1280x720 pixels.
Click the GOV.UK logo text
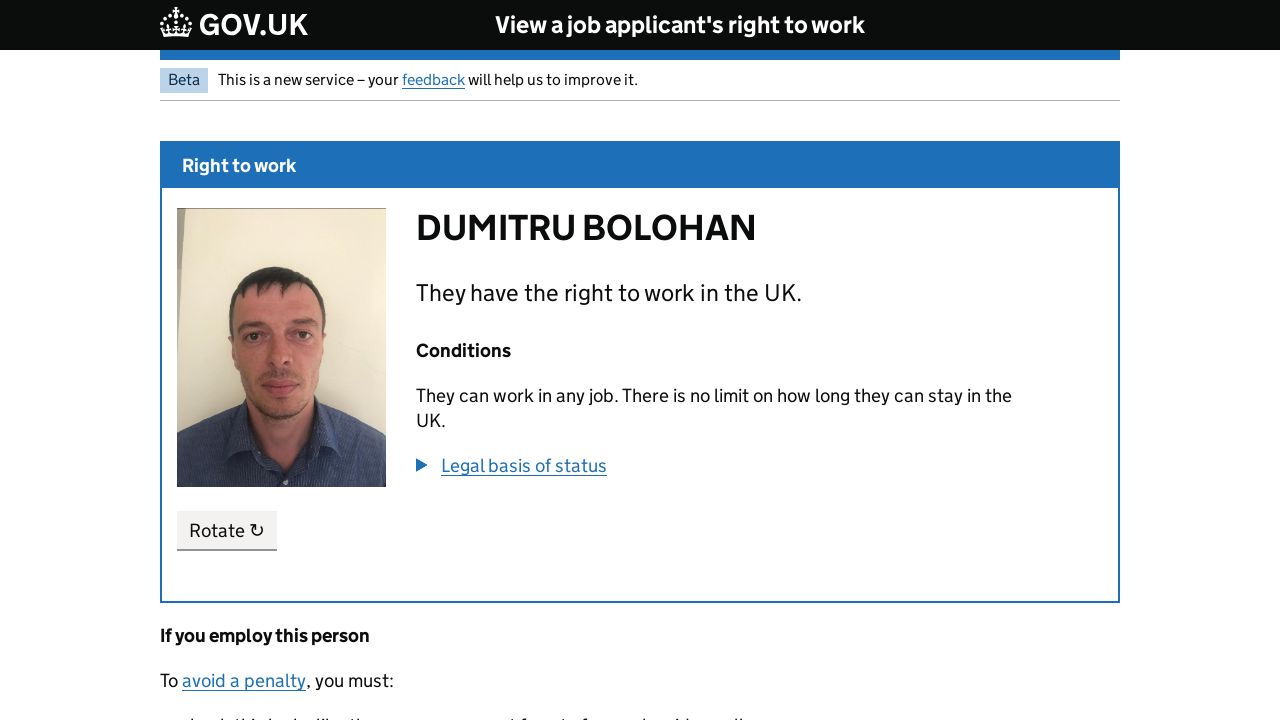[253, 25]
